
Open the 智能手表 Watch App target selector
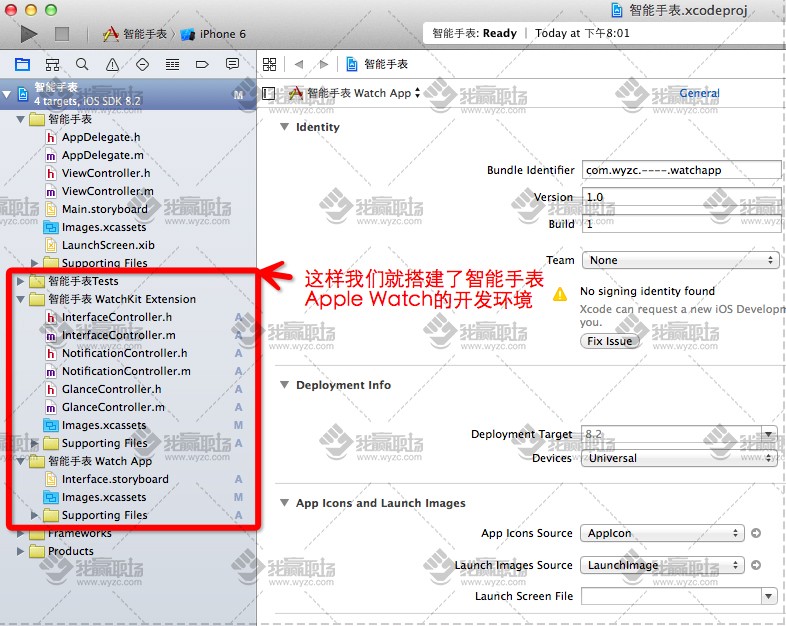tap(354, 93)
